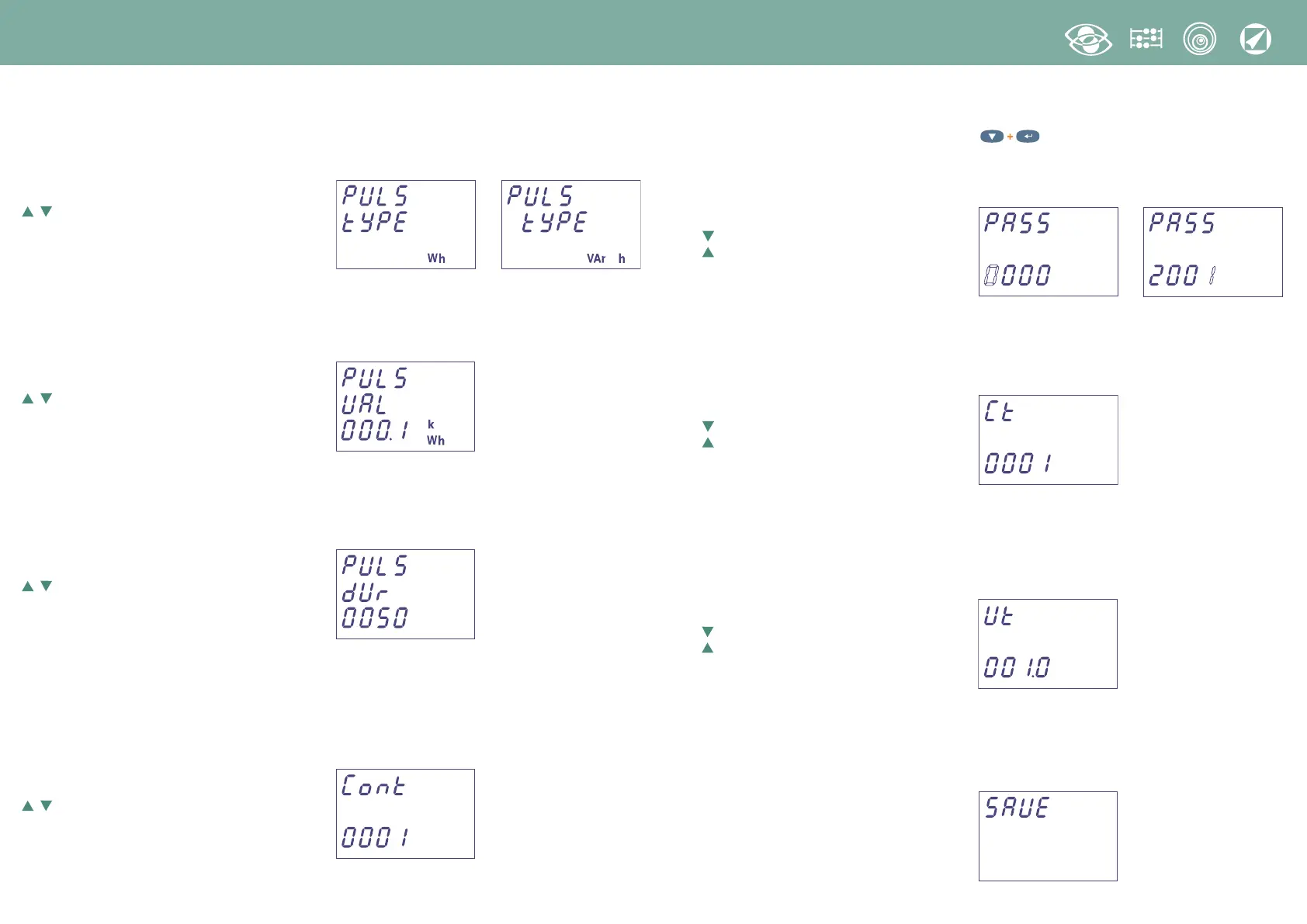Viewport: 1307px width, 924px height.
Task: Click the up arrow beside the Cont 0001 display
Action: pyautogui.click(x=28, y=806)
